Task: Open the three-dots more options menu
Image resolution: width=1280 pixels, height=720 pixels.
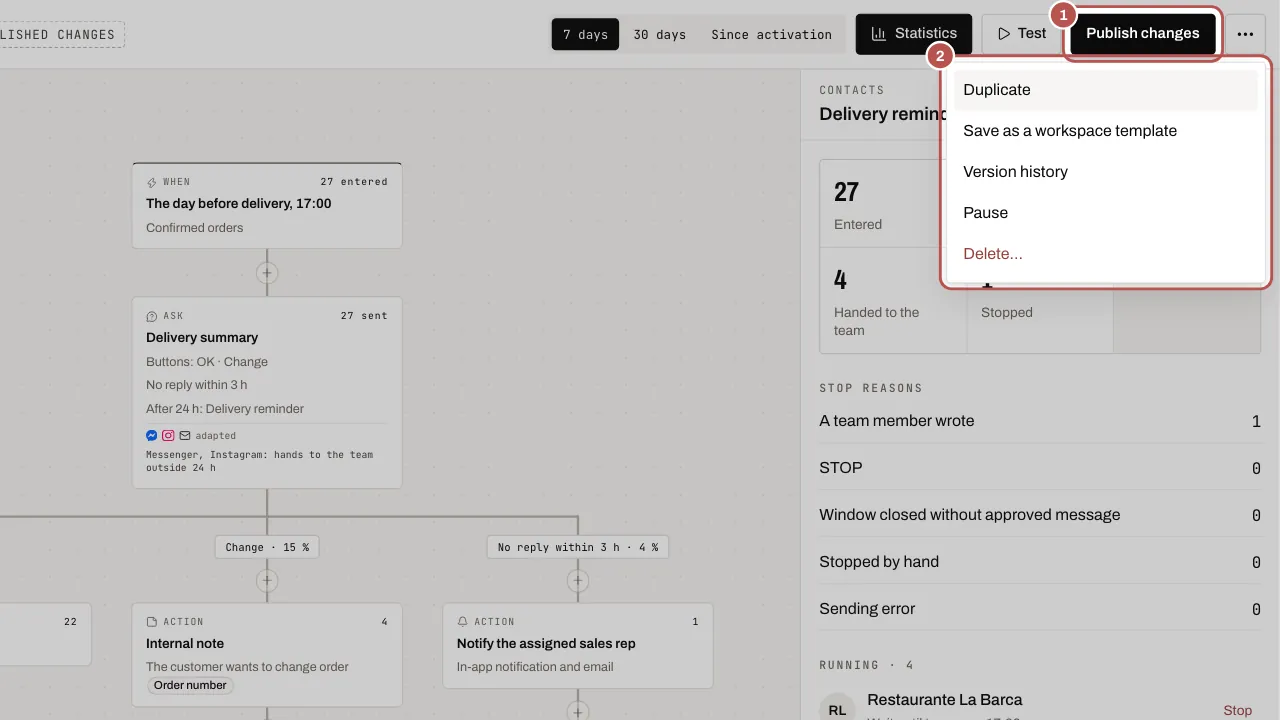Action: click(1245, 34)
